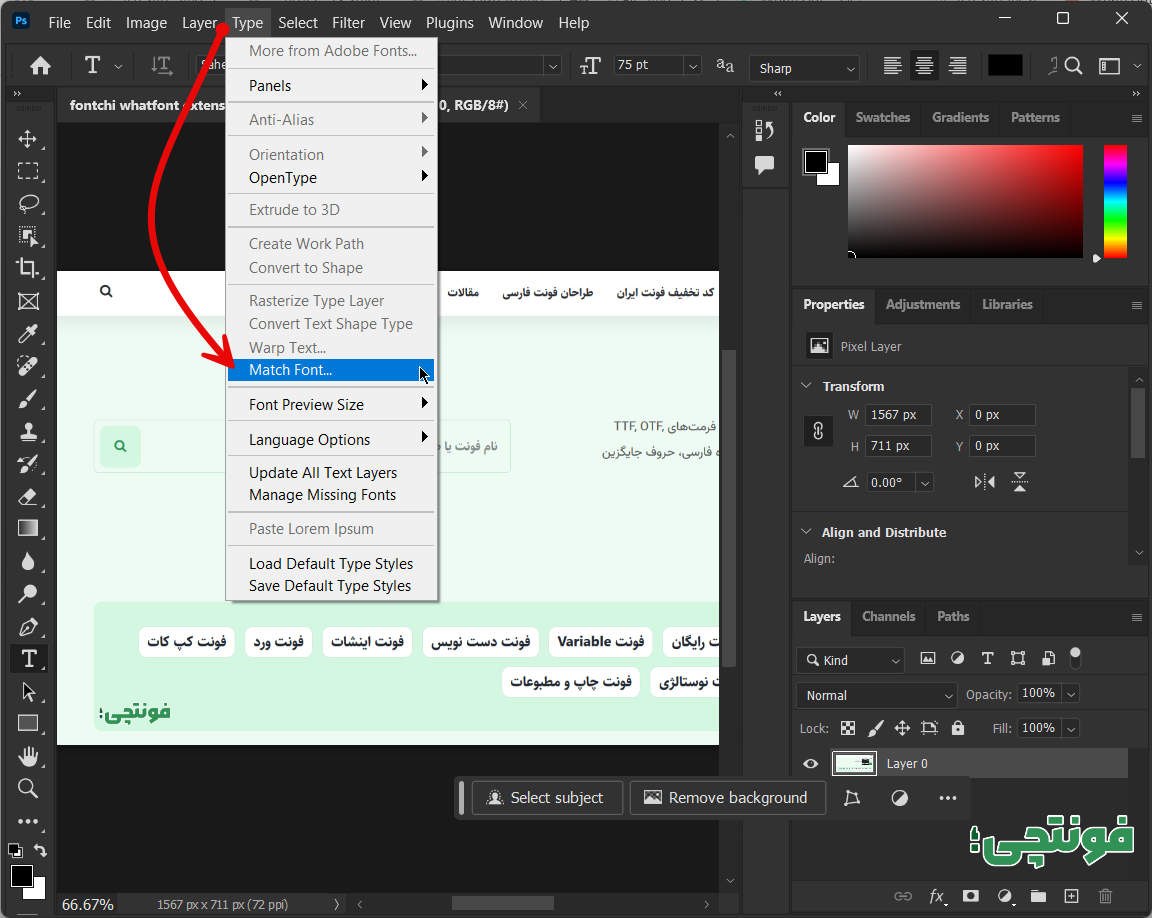Open the History panel icon
The width and height of the screenshot is (1152, 918).
(x=764, y=131)
